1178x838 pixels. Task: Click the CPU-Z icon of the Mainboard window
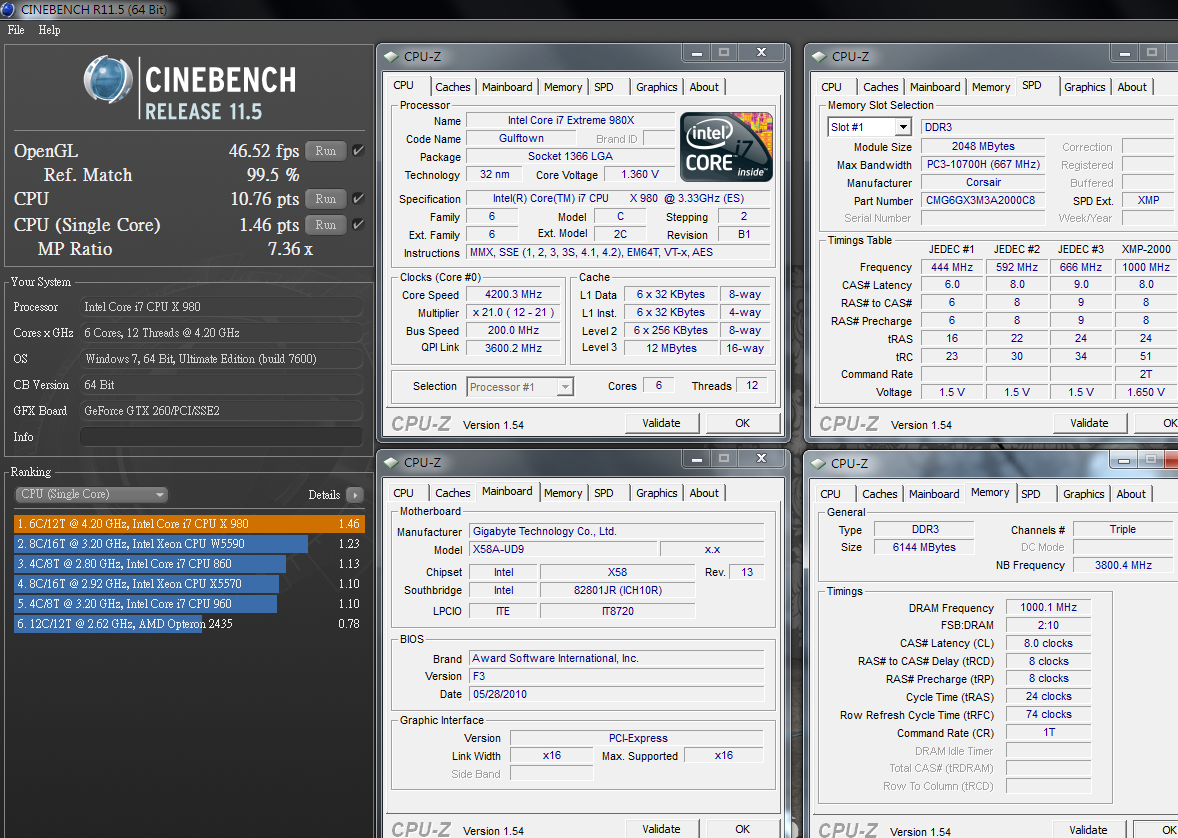click(x=391, y=463)
